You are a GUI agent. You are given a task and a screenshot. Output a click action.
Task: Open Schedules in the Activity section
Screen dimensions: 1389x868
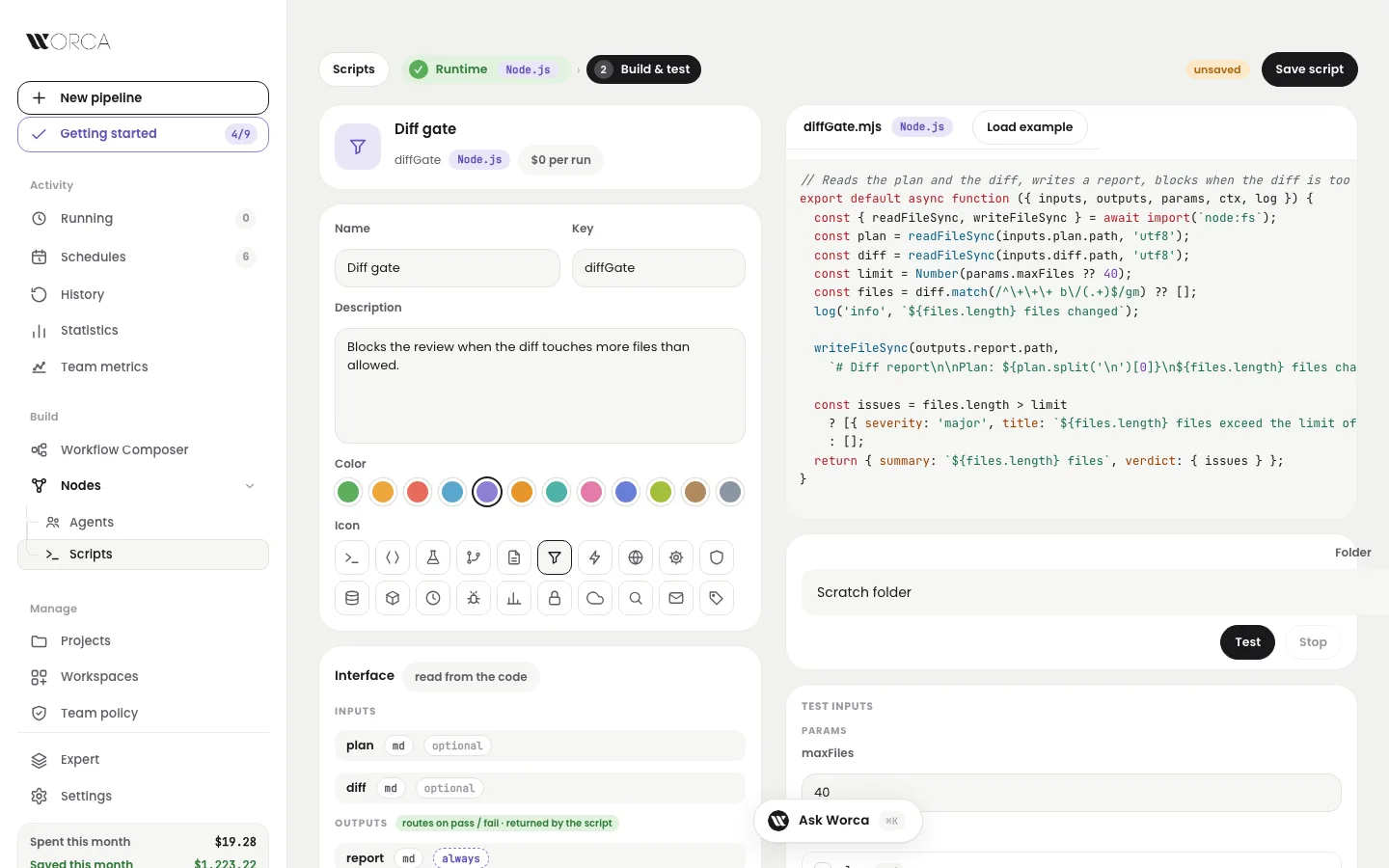[x=143, y=258]
